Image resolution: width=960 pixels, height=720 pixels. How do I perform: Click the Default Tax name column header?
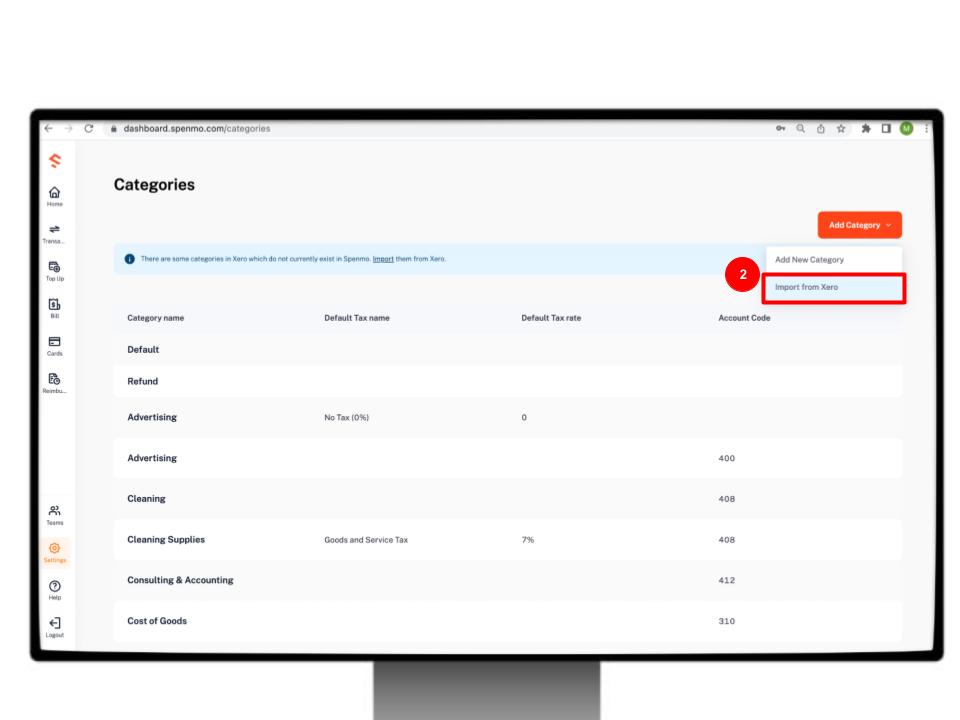point(357,318)
